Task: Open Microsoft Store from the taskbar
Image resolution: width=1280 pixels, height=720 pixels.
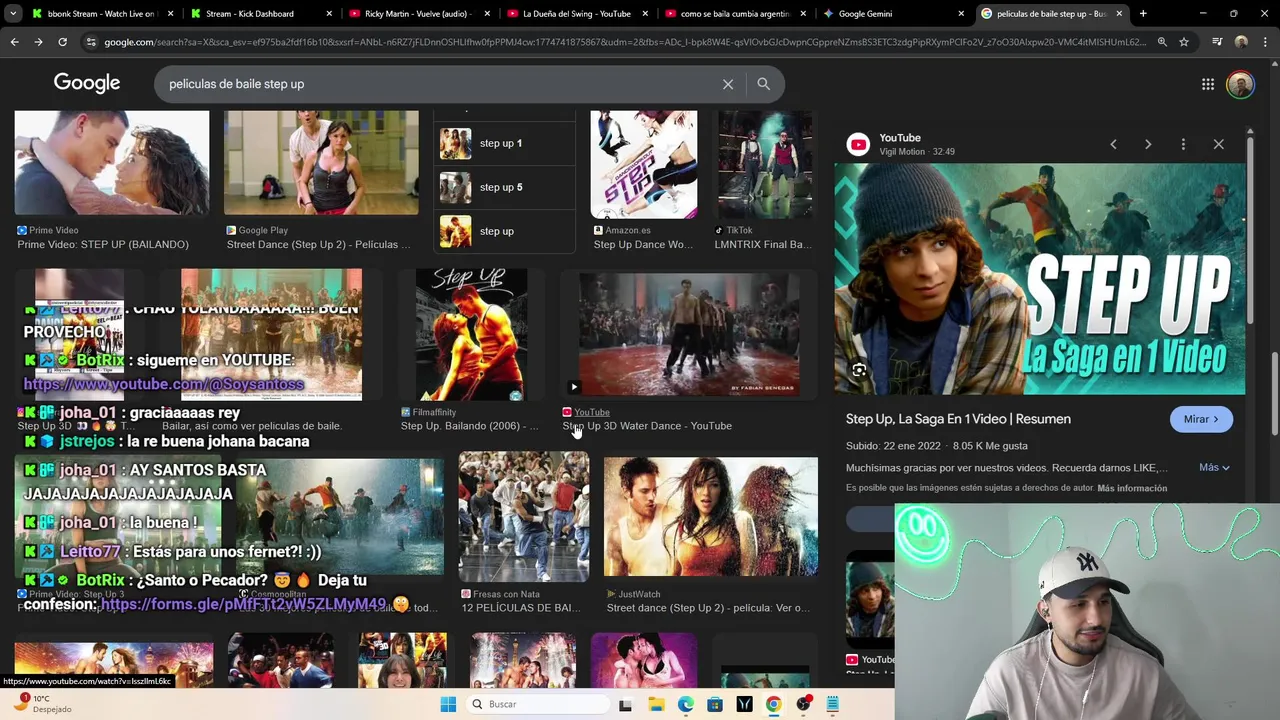Action: point(715,704)
